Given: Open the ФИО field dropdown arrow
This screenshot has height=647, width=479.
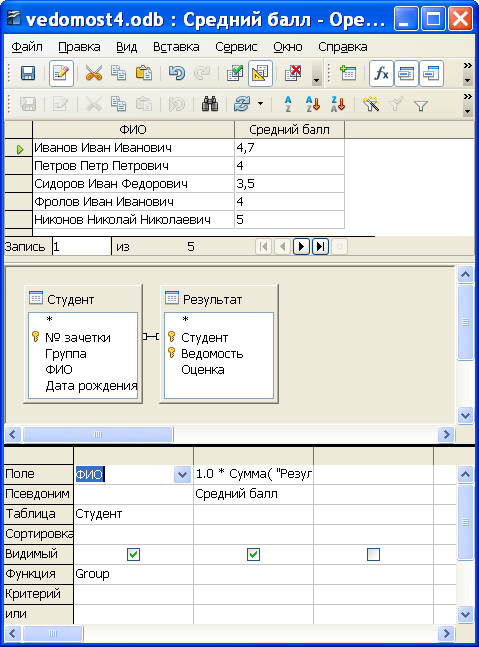Looking at the screenshot, I should coord(182,475).
